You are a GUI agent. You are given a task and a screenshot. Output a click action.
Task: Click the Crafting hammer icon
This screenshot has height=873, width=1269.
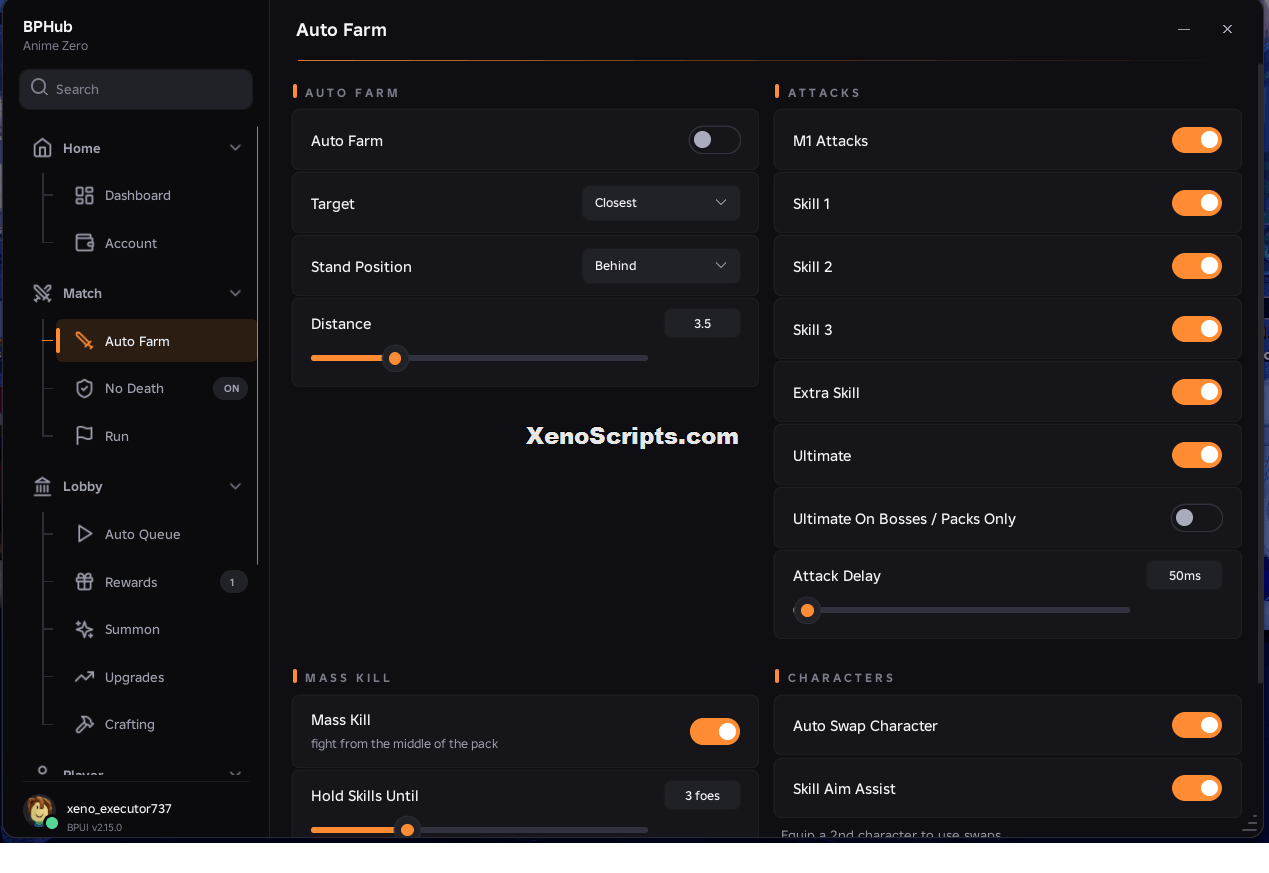pos(84,724)
